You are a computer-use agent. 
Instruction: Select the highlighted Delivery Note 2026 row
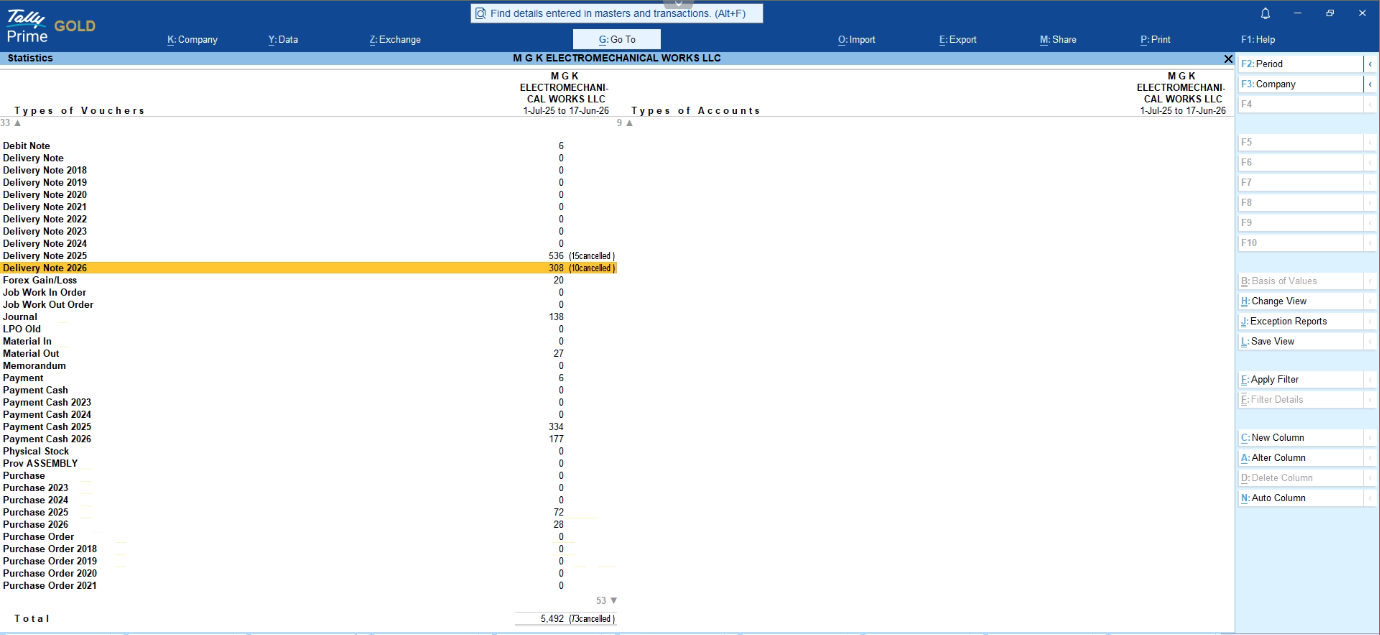[308, 268]
